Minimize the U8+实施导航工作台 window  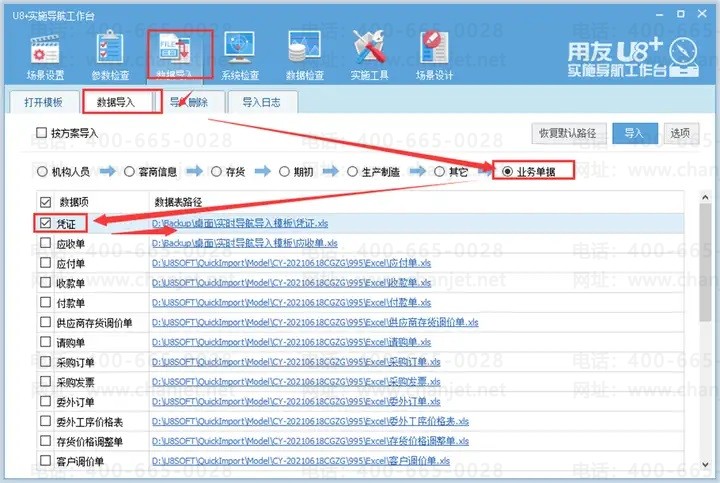point(659,15)
